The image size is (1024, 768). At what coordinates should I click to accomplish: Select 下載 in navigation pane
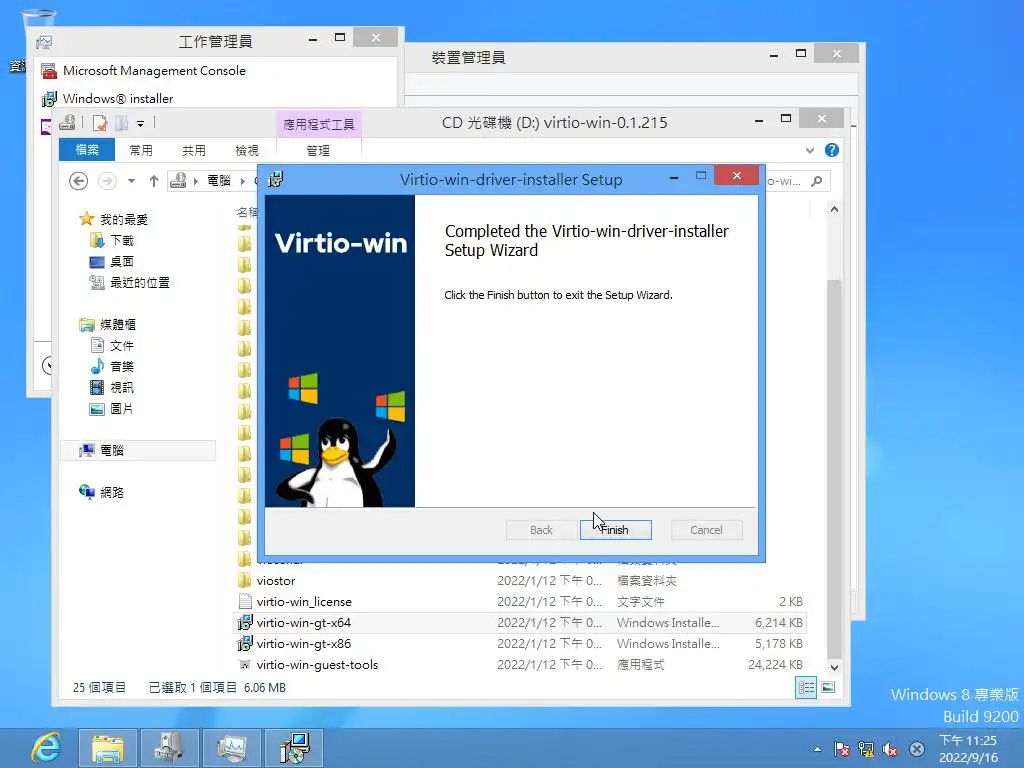121,240
